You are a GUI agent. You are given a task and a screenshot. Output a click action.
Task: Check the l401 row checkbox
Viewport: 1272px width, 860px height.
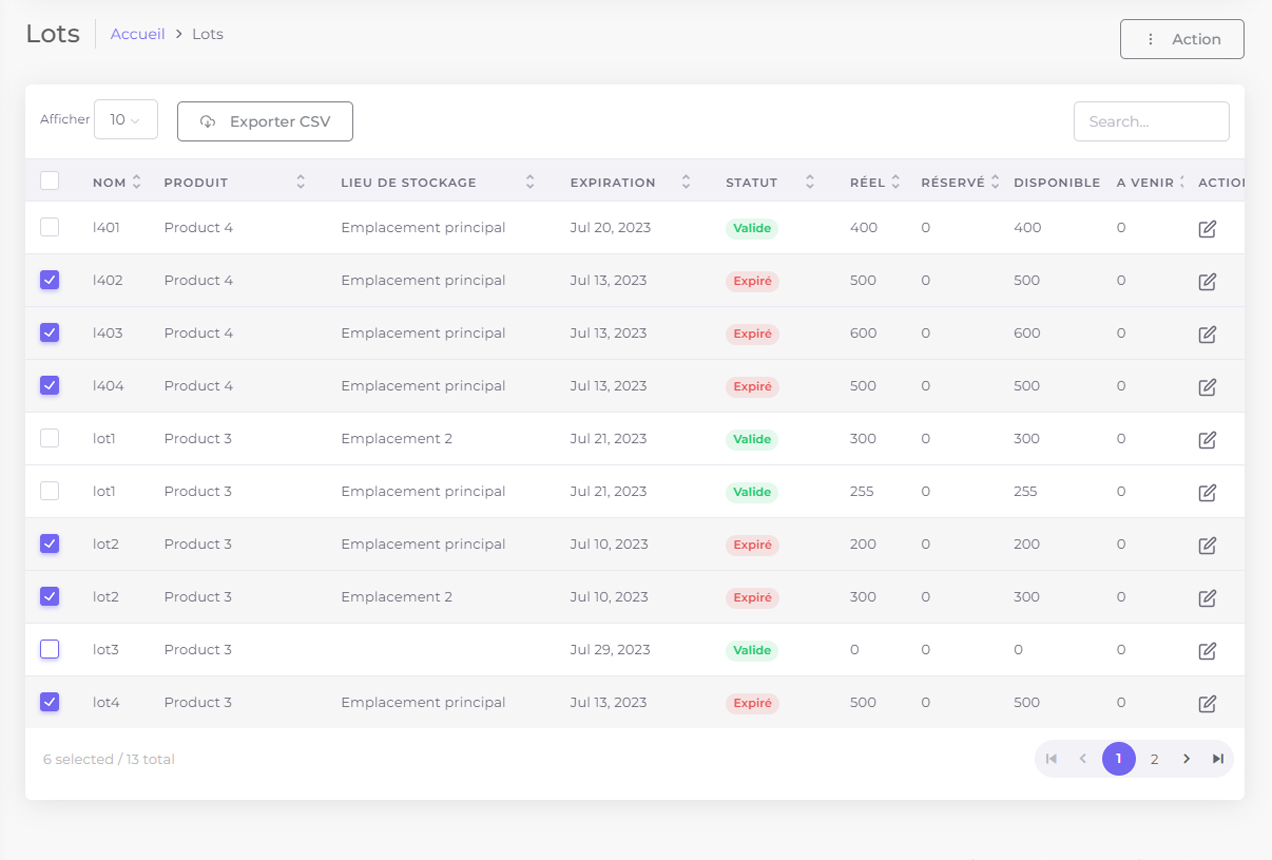pyautogui.click(x=49, y=227)
